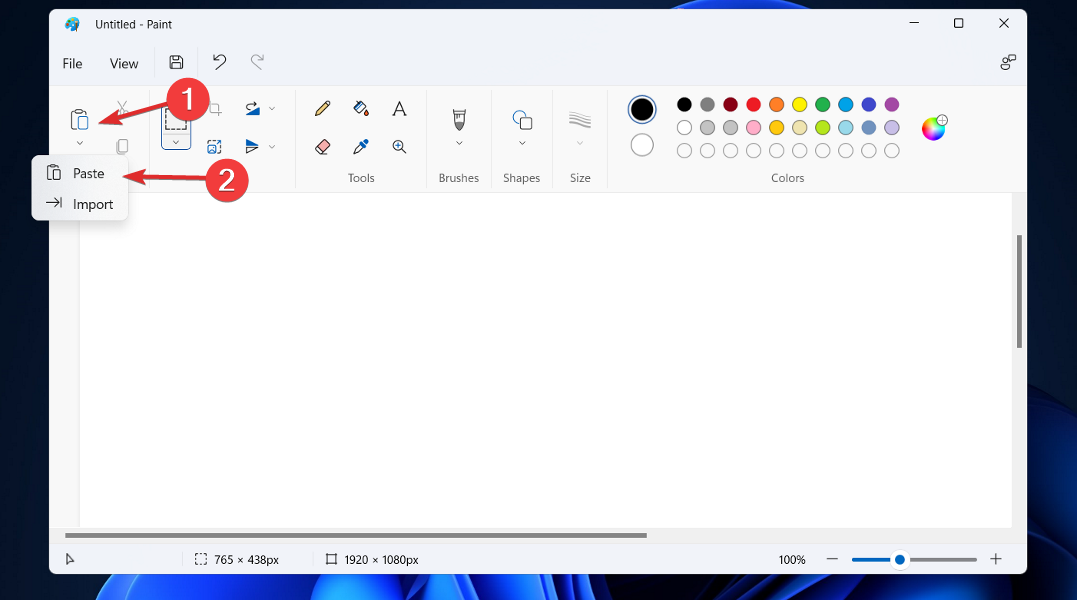Screen dimensions: 1077x600
Task: Select the Magnifier tool
Action: click(399, 146)
